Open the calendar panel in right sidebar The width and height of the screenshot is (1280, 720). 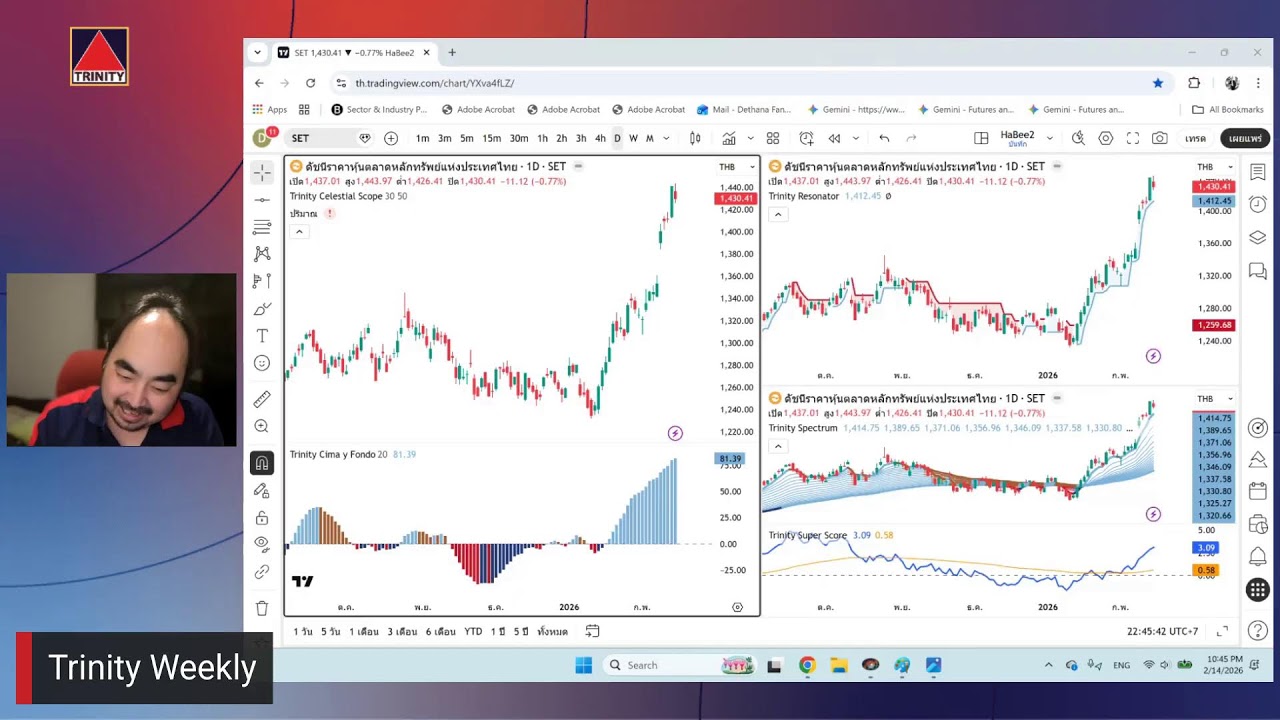[x=1258, y=492]
